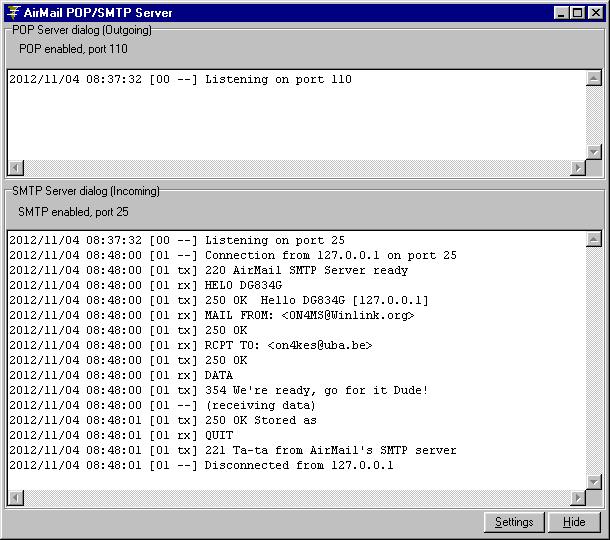The height and width of the screenshot is (540, 610).
Task: Click up arrow of POP log vertical scrollbar
Action: tap(594, 79)
